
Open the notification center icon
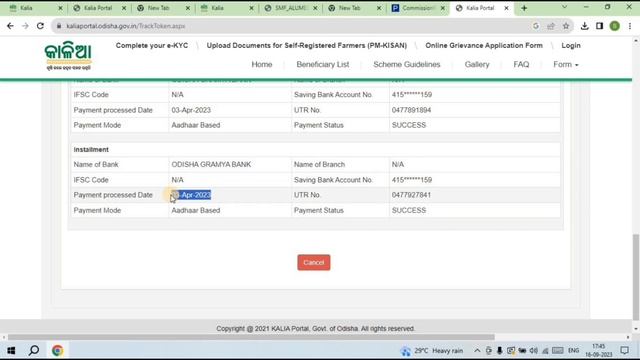tap(624, 351)
